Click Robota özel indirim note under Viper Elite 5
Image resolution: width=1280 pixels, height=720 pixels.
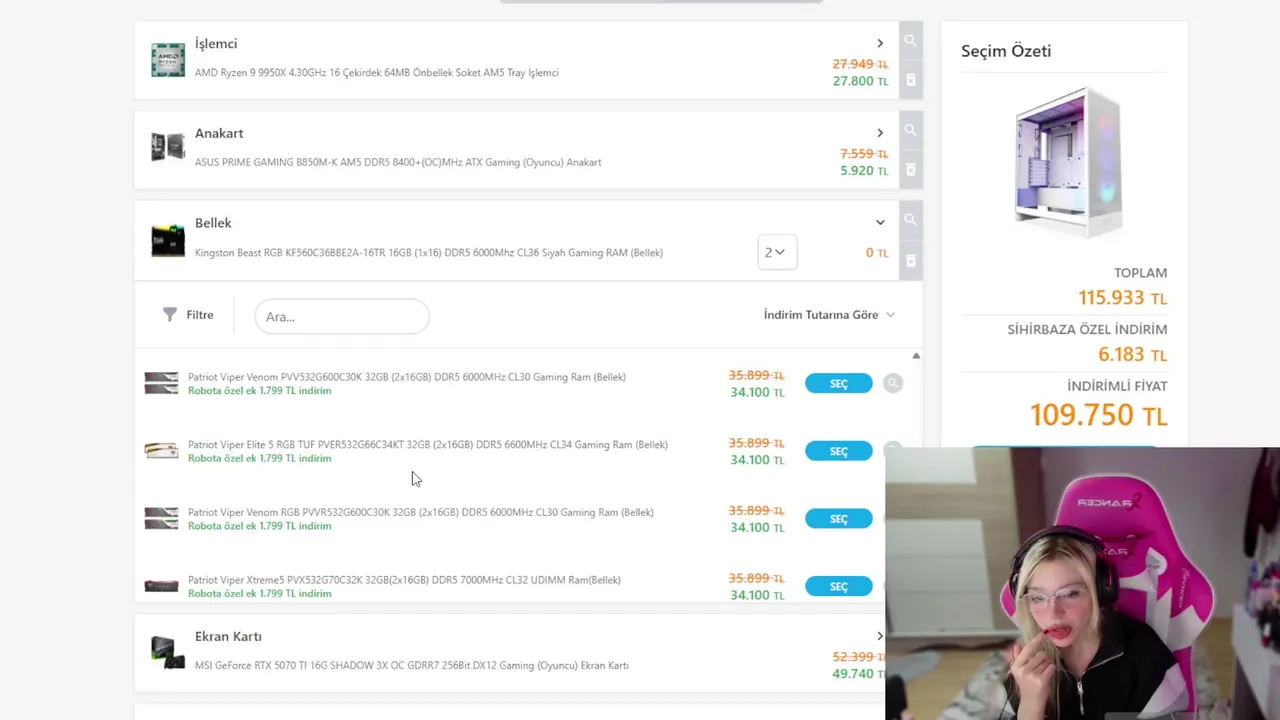pyautogui.click(x=260, y=458)
